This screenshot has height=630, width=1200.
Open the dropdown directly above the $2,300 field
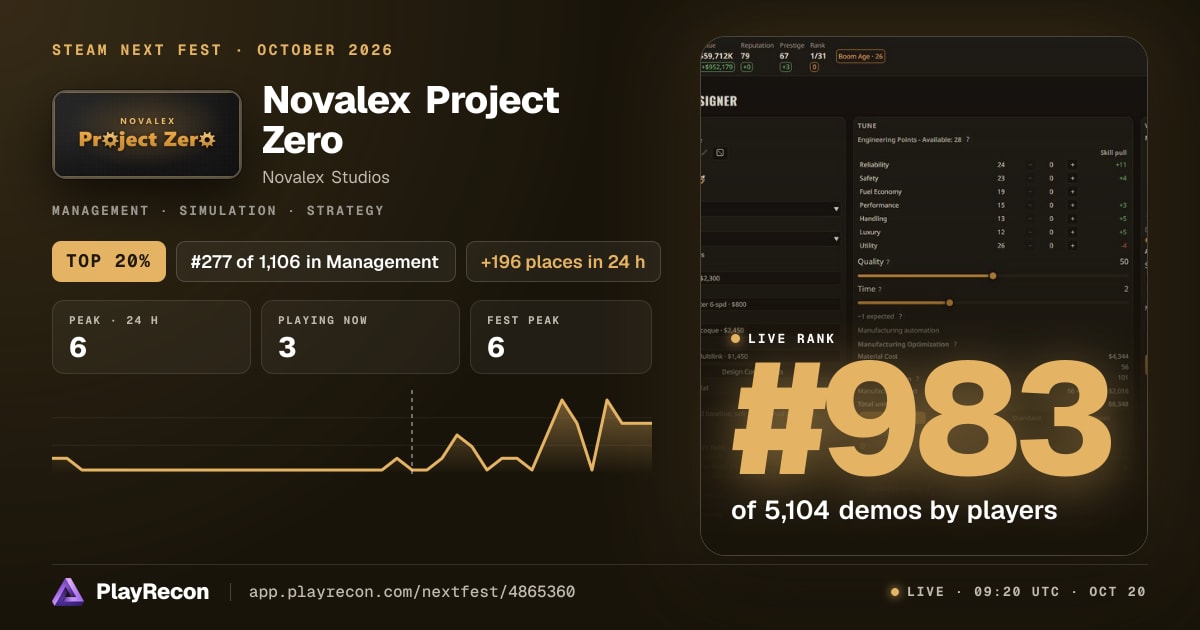(770, 239)
